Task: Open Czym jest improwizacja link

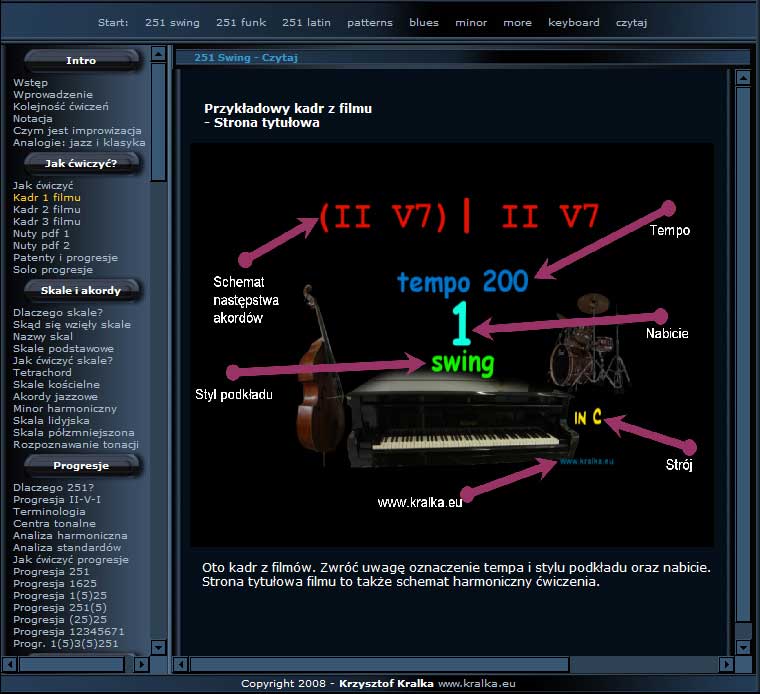Action: point(78,131)
